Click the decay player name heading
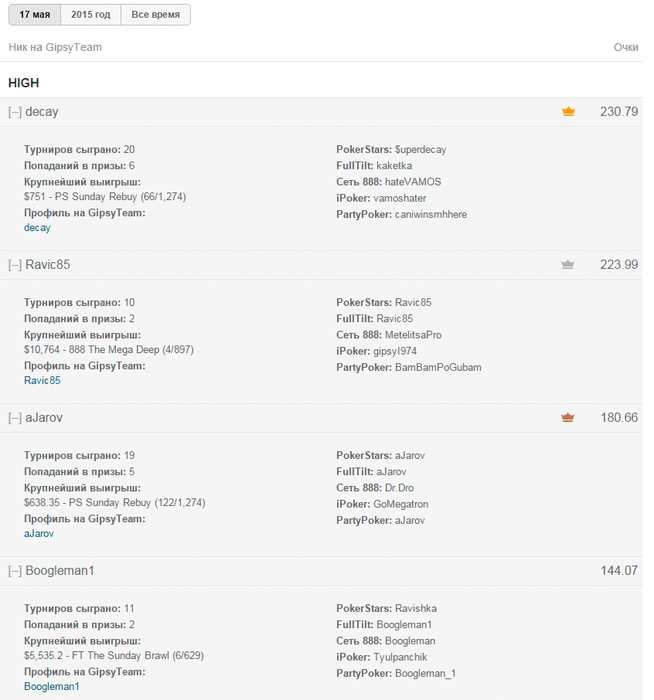 pos(42,112)
